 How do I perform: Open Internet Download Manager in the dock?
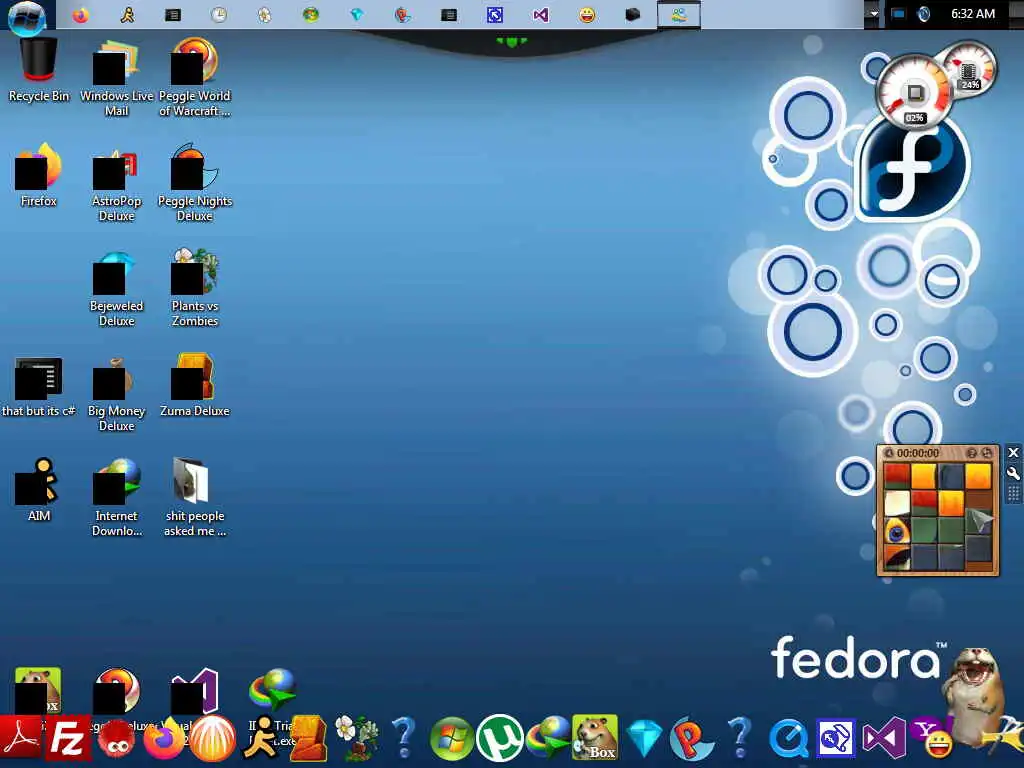pyautogui.click(x=547, y=739)
